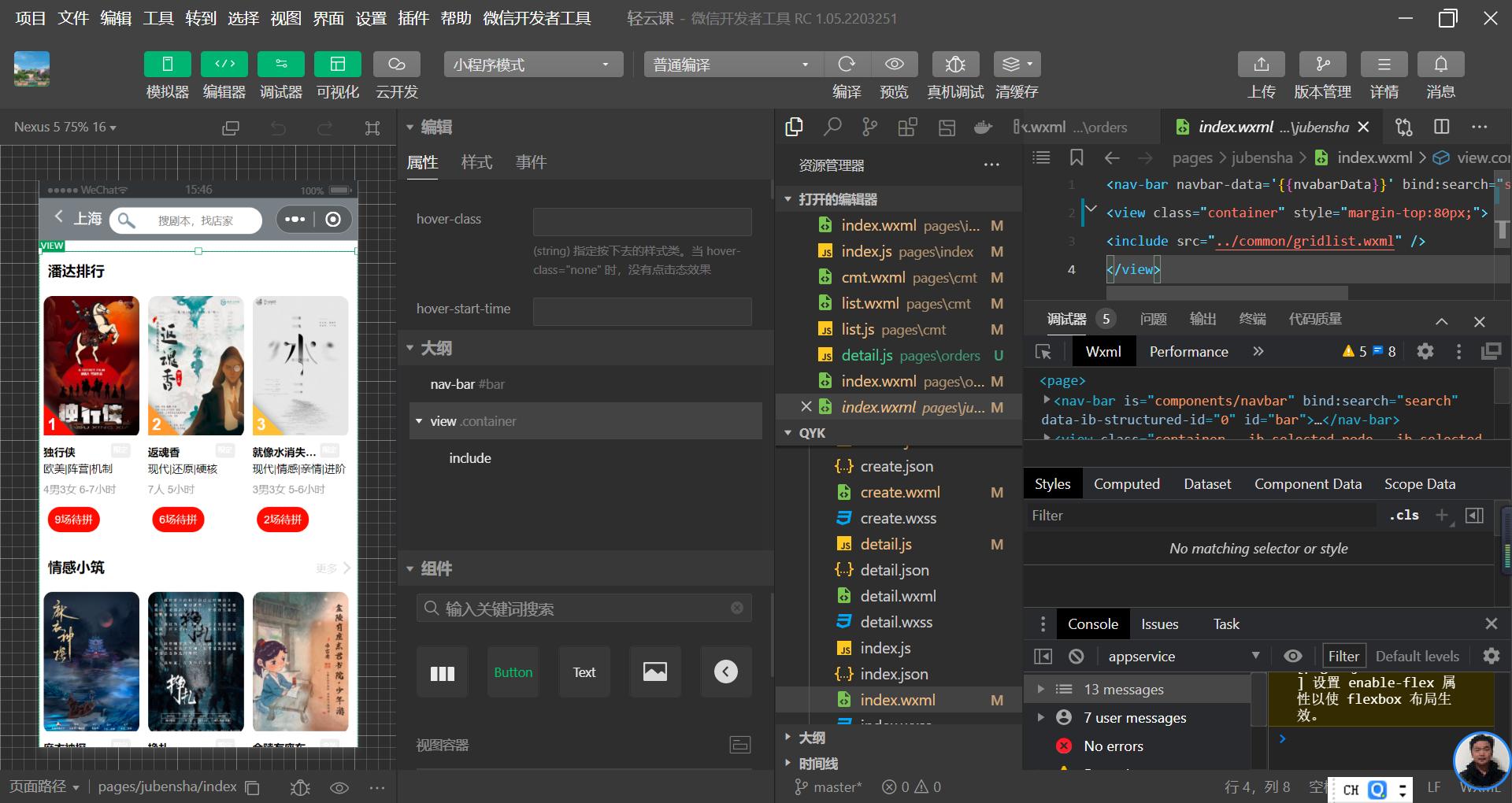Click the search icon in editor sidebar
1512x803 pixels.
pyautogui.click(x=832, y=127)
